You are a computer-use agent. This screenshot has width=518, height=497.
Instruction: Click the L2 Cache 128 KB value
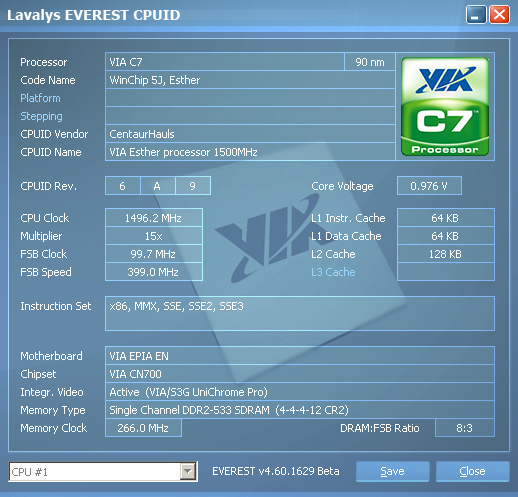[446, 254]
